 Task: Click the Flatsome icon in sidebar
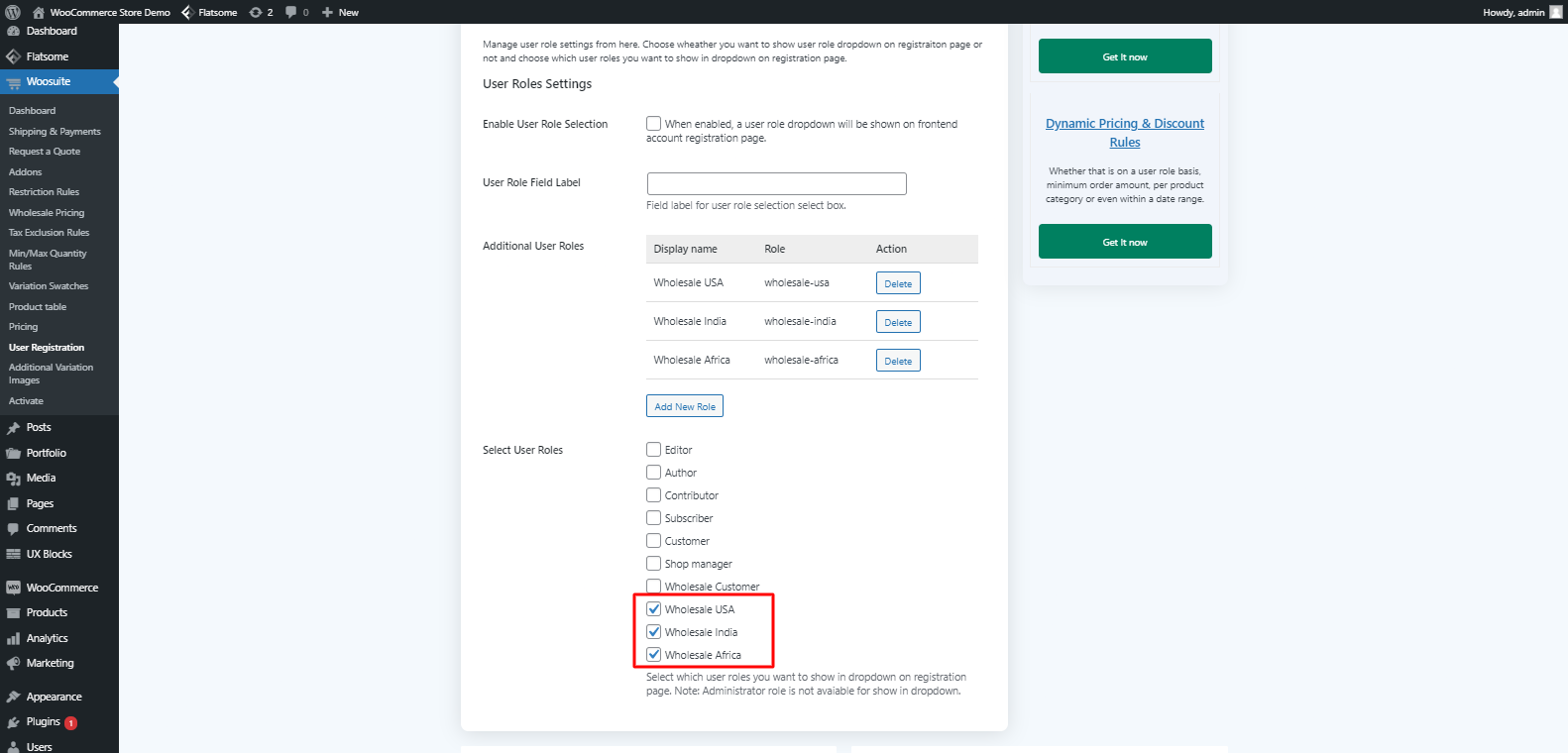pyautogui.click(x=14, y=56)
